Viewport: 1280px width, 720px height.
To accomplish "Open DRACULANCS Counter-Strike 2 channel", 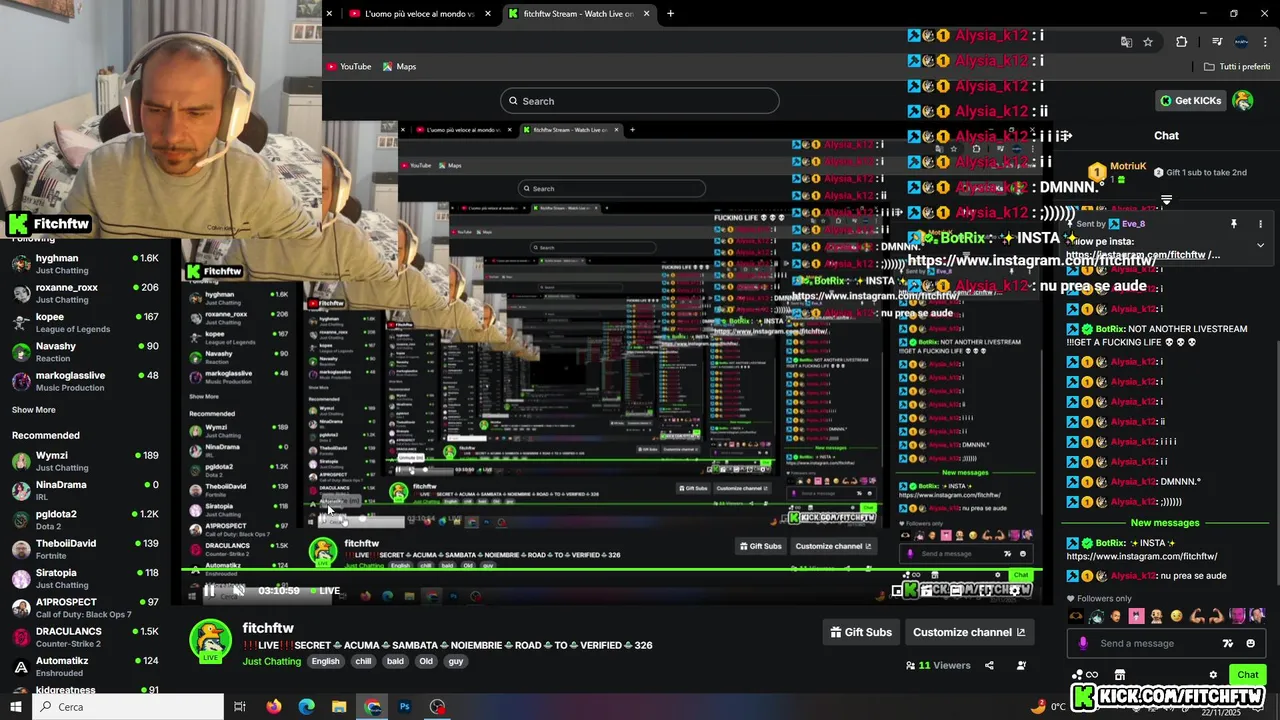I will (x=85, y=637).
